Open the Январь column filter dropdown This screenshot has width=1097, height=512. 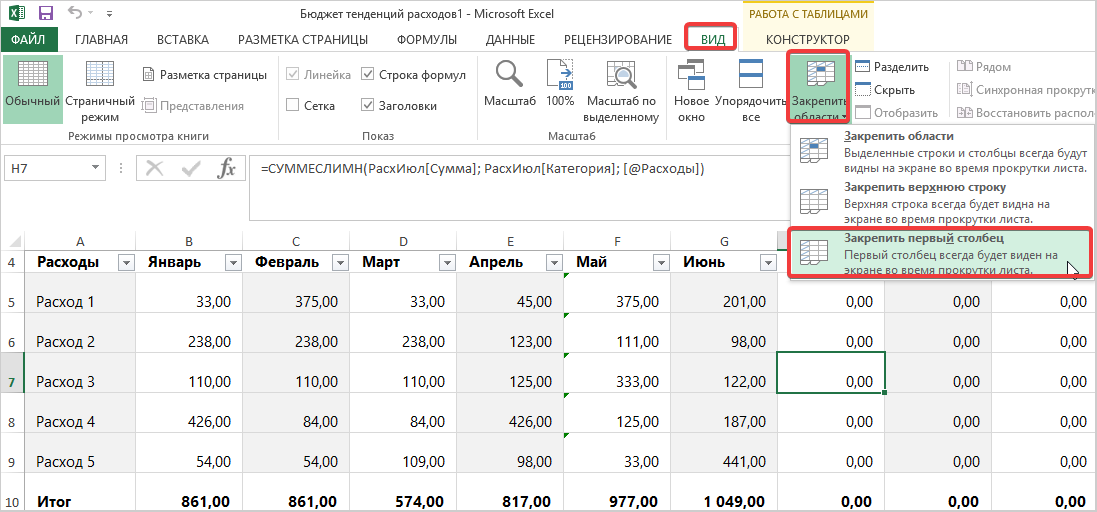(234, 263)
